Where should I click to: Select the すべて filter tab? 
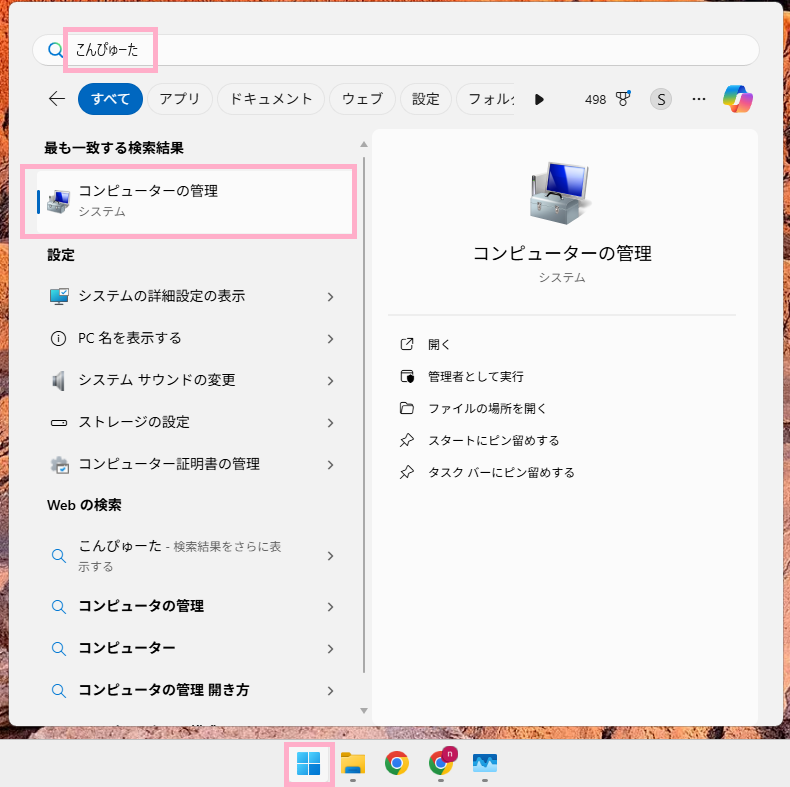pyautogui.click(x=110, y=99)
